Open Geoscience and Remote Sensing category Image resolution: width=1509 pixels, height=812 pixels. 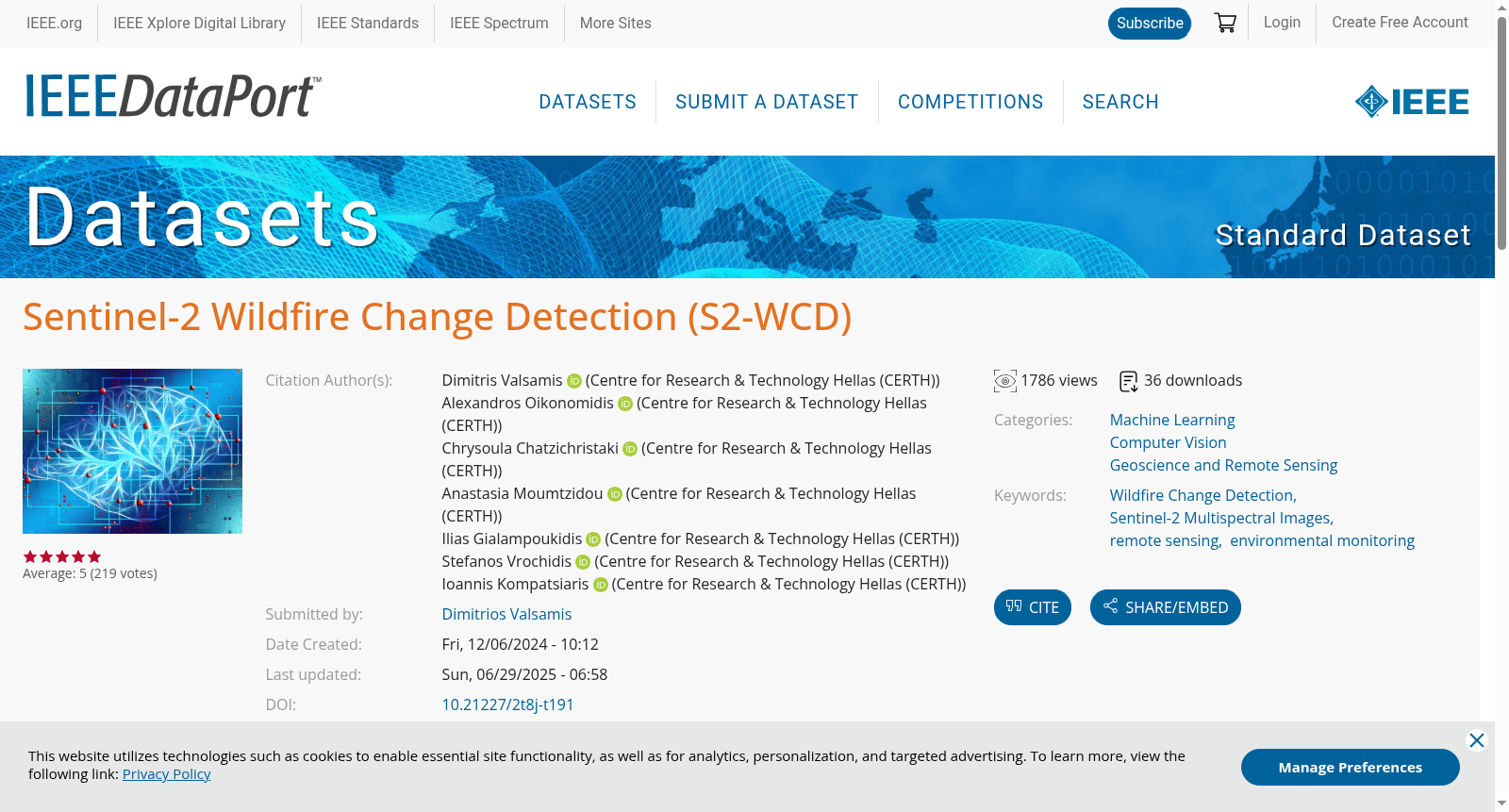click(1223, 465)
